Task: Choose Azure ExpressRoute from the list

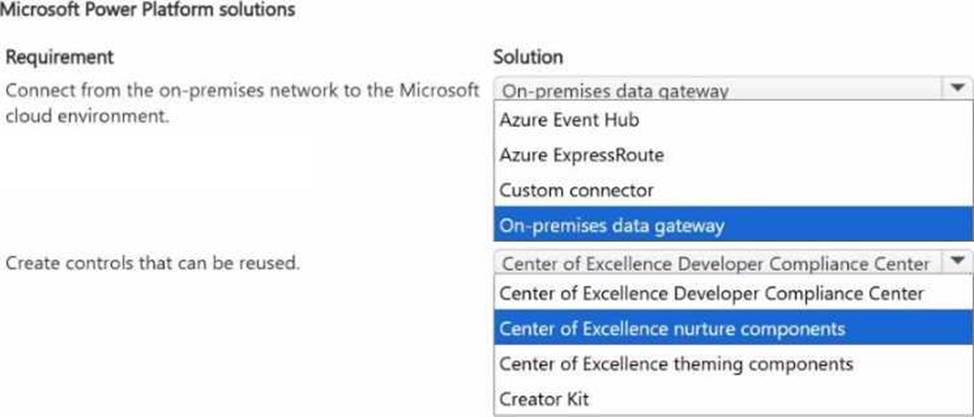Action: tap(581, 155)
